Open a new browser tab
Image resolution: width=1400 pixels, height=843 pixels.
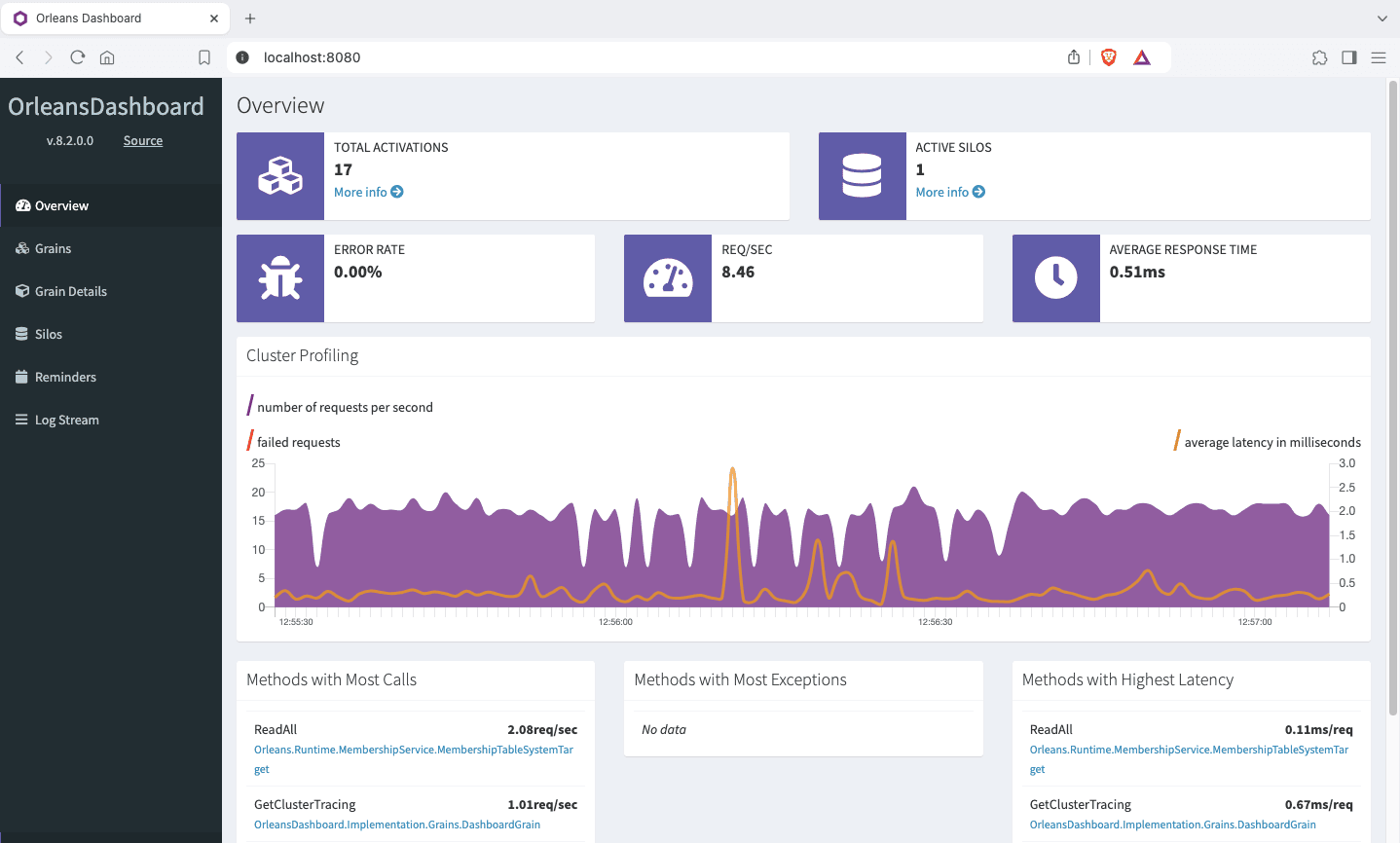point(250,18)
